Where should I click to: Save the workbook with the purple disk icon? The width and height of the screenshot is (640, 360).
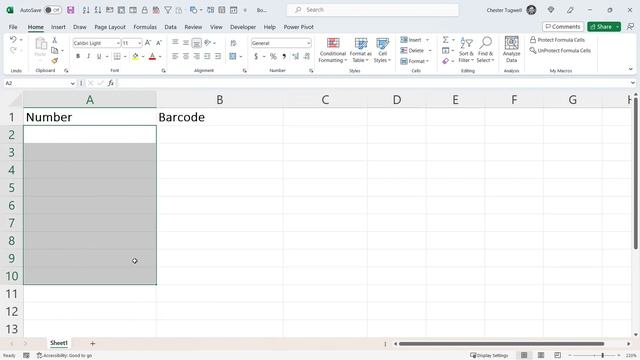pos(71,10)
